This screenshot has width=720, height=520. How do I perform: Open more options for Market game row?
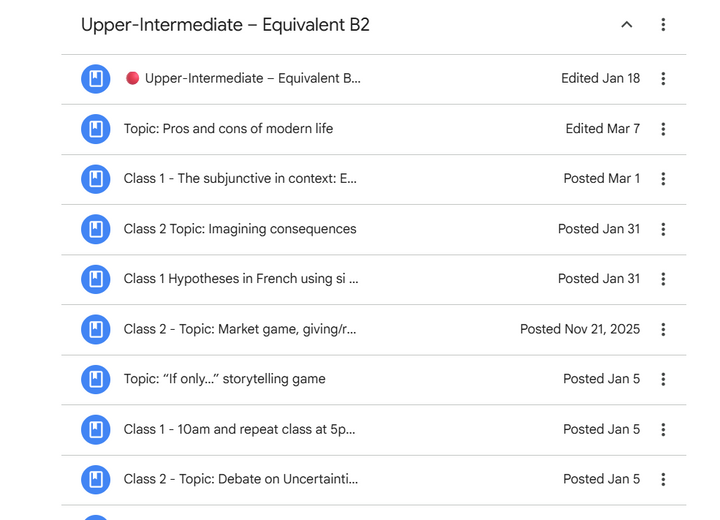pyautogui.click(x=663, y=329)
